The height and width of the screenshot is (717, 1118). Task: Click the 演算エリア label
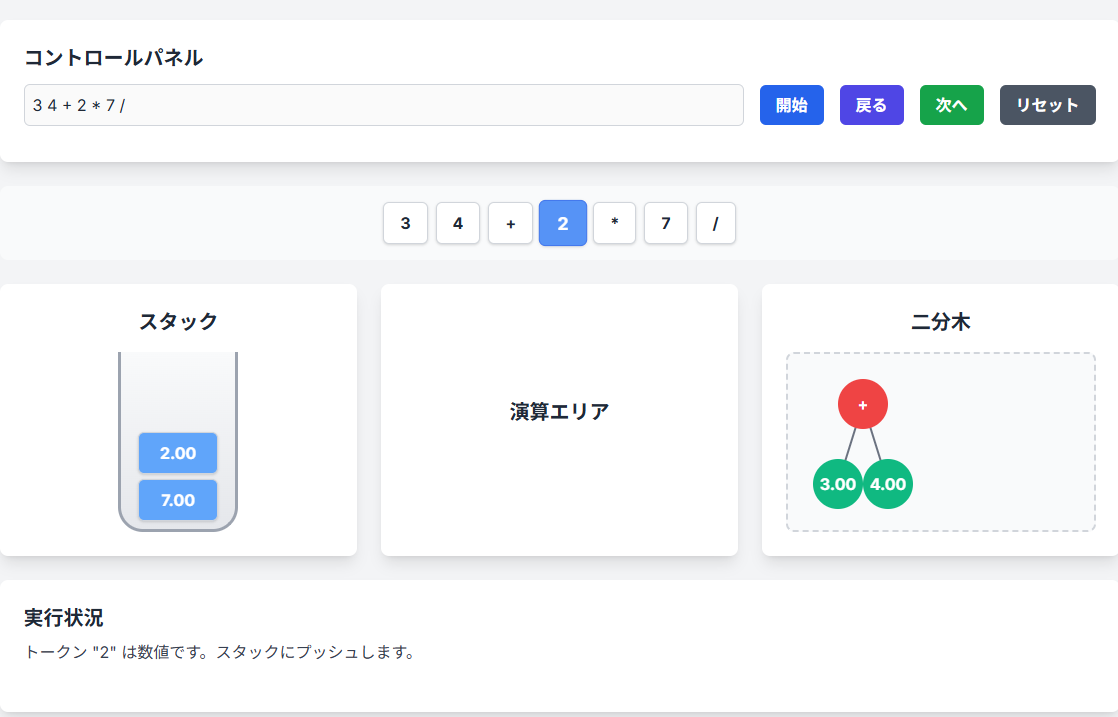[x=560, y=411]
